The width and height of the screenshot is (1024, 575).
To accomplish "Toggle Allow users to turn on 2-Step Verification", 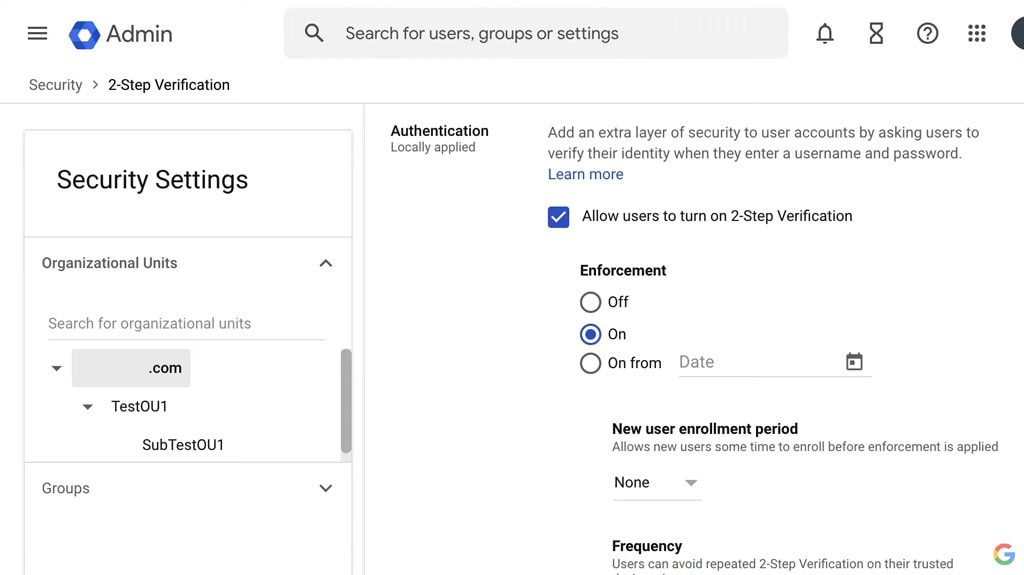I will (x=558, y=217).
